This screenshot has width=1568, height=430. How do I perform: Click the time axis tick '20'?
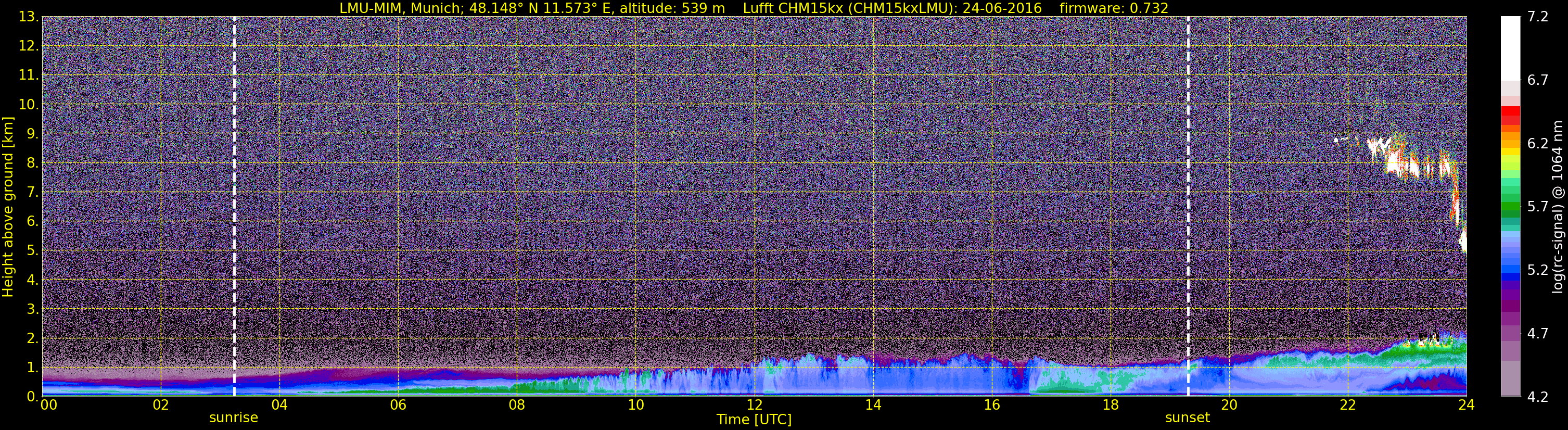pyautogui.click(x=1229, y=405)
